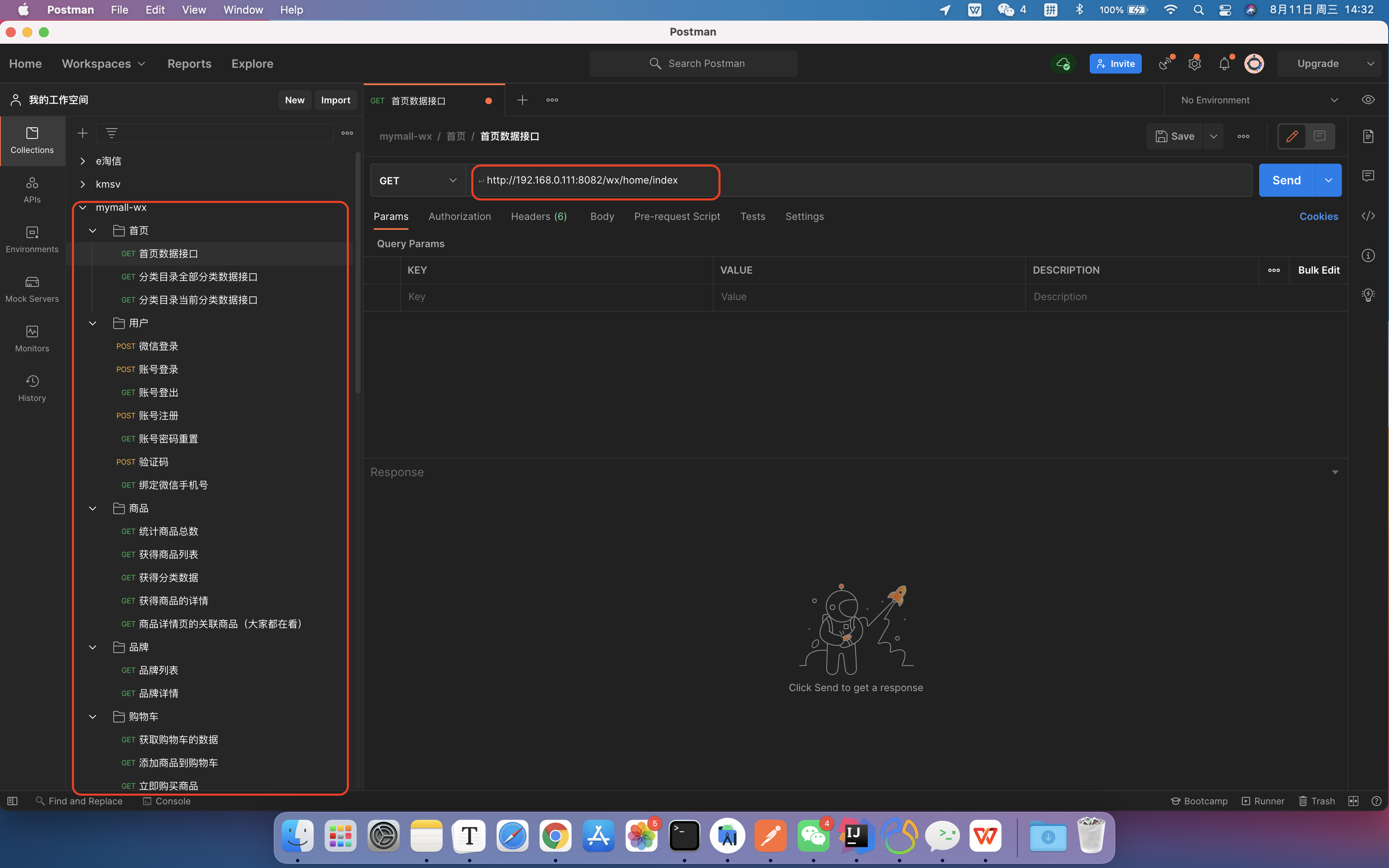
Task: Click the Cookies link
Action: (1318, 217)
